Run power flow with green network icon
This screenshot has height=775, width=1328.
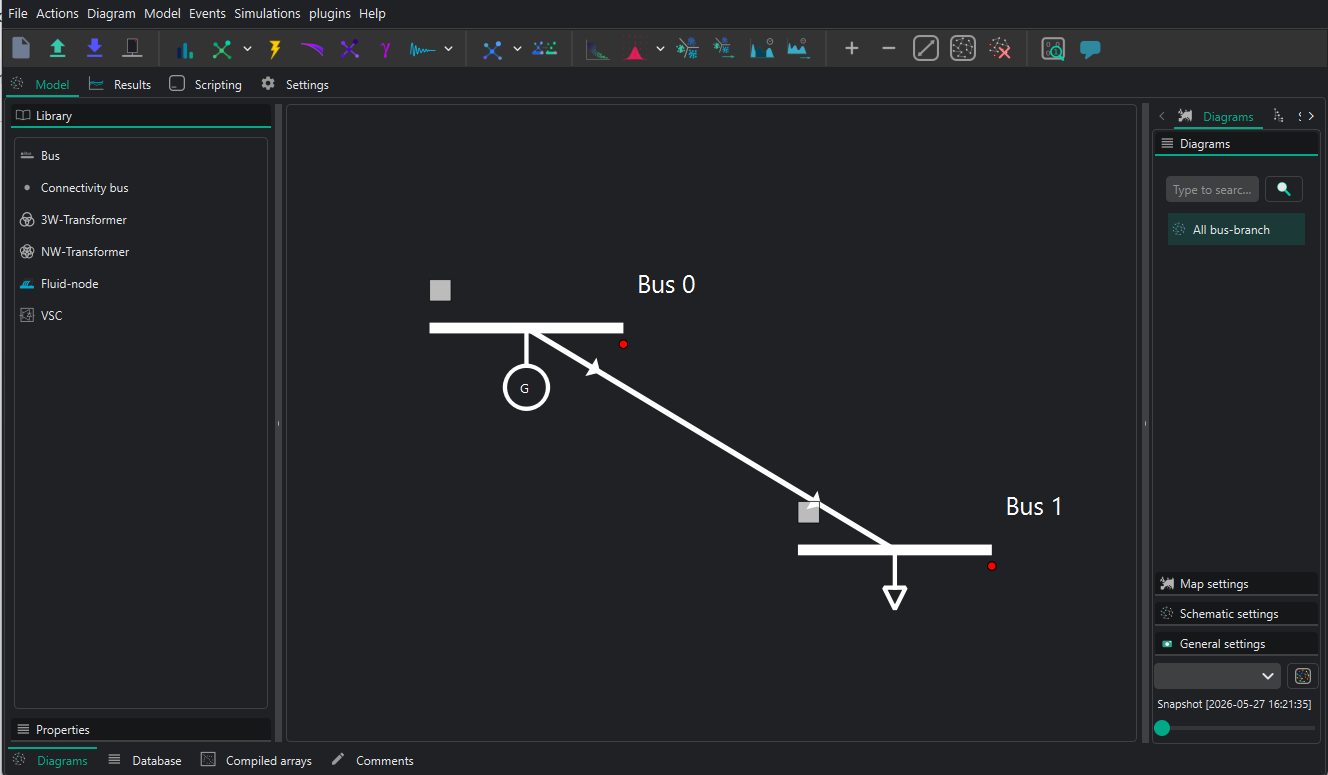click(222, 48)
